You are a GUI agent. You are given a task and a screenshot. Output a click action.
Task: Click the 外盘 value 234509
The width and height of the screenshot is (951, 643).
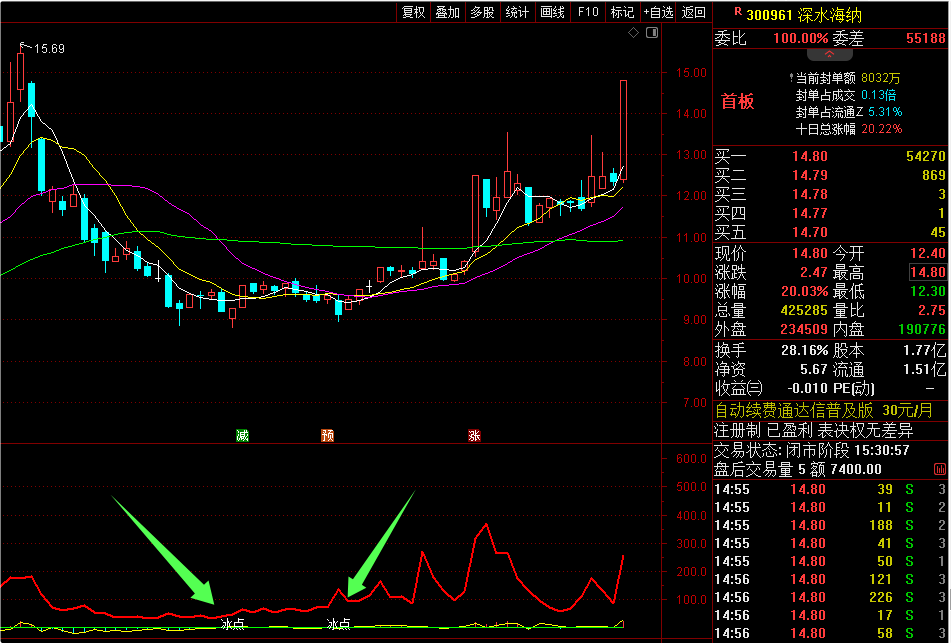tap(804, 329)
